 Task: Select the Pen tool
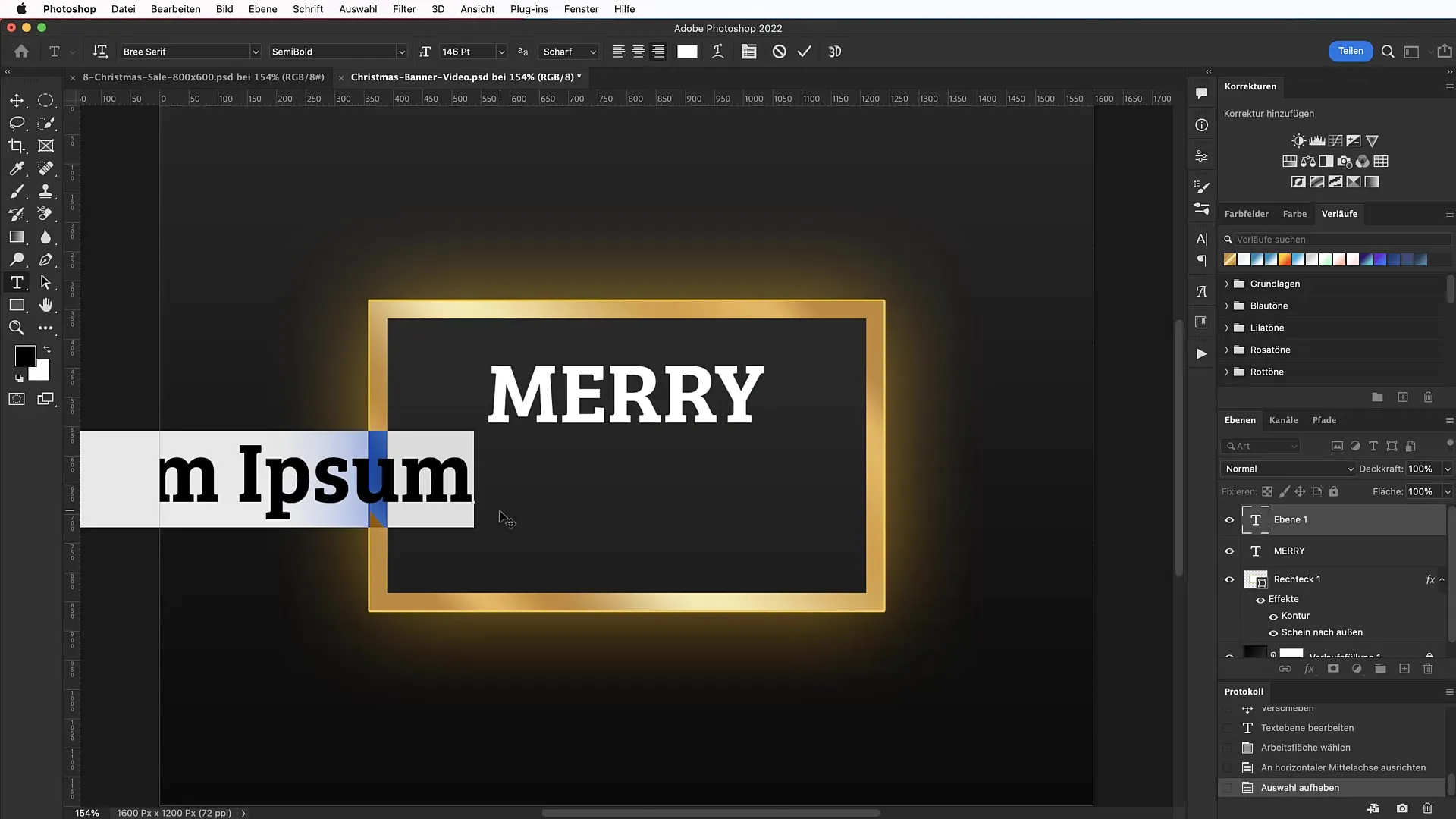coord(45,259)
